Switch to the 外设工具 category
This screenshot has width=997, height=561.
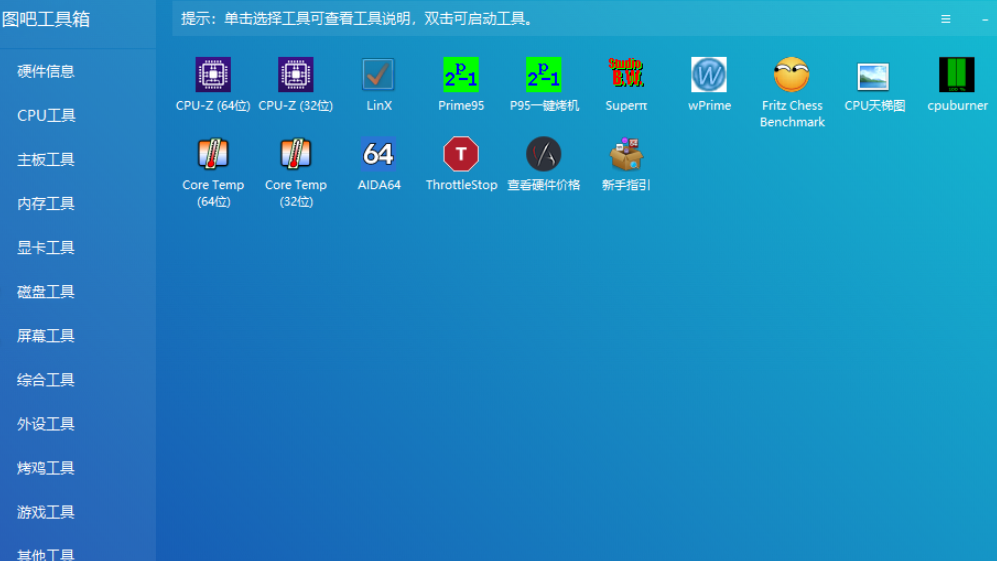click(46, 424)
